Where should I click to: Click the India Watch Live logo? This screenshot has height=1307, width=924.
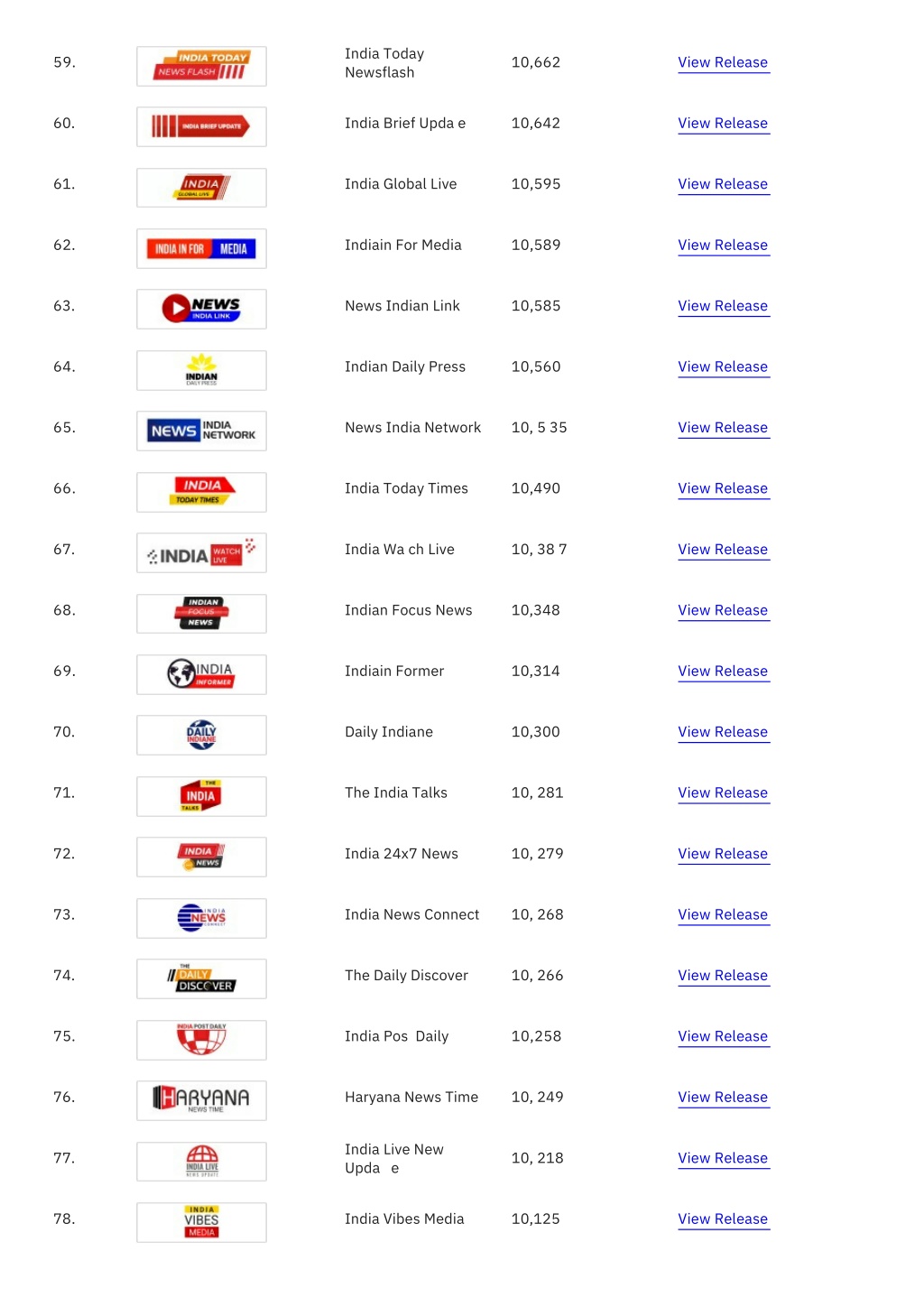[201, 552]
